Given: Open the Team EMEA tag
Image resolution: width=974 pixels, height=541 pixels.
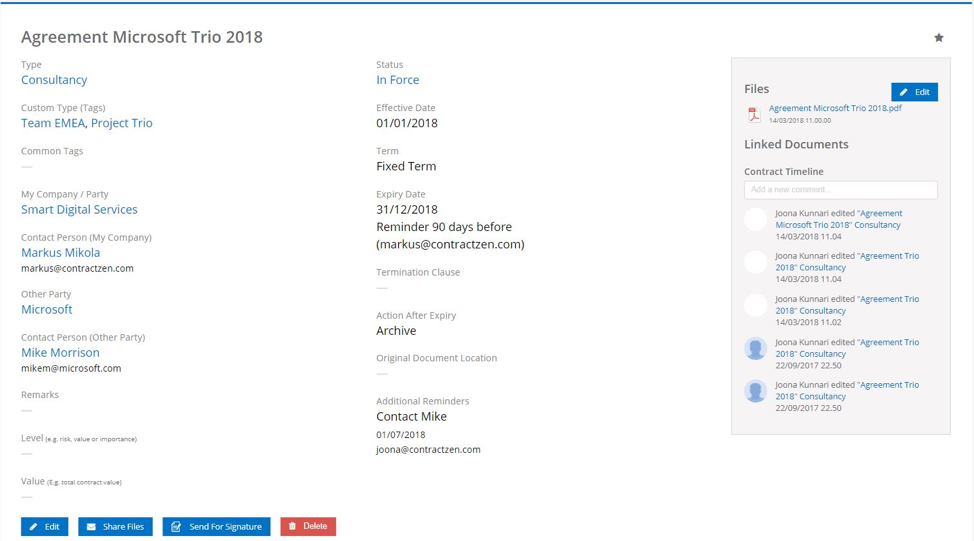Looking at the screenshot, I should coord(53,123).
